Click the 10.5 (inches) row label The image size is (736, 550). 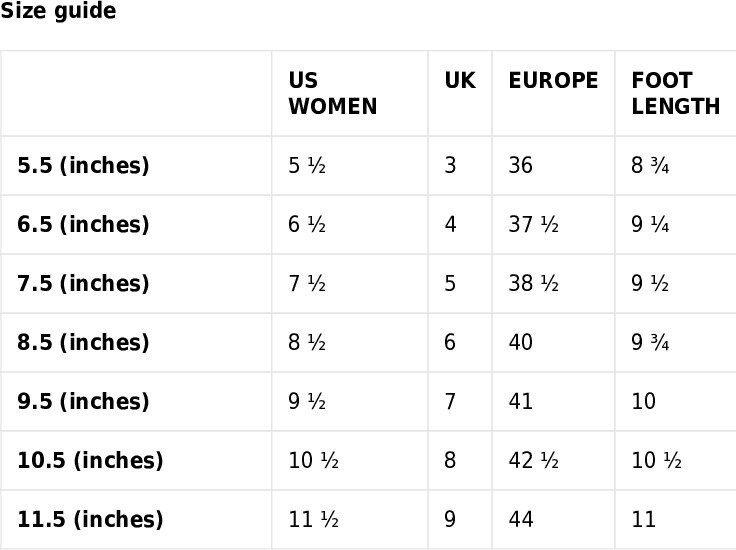point(90,461)
